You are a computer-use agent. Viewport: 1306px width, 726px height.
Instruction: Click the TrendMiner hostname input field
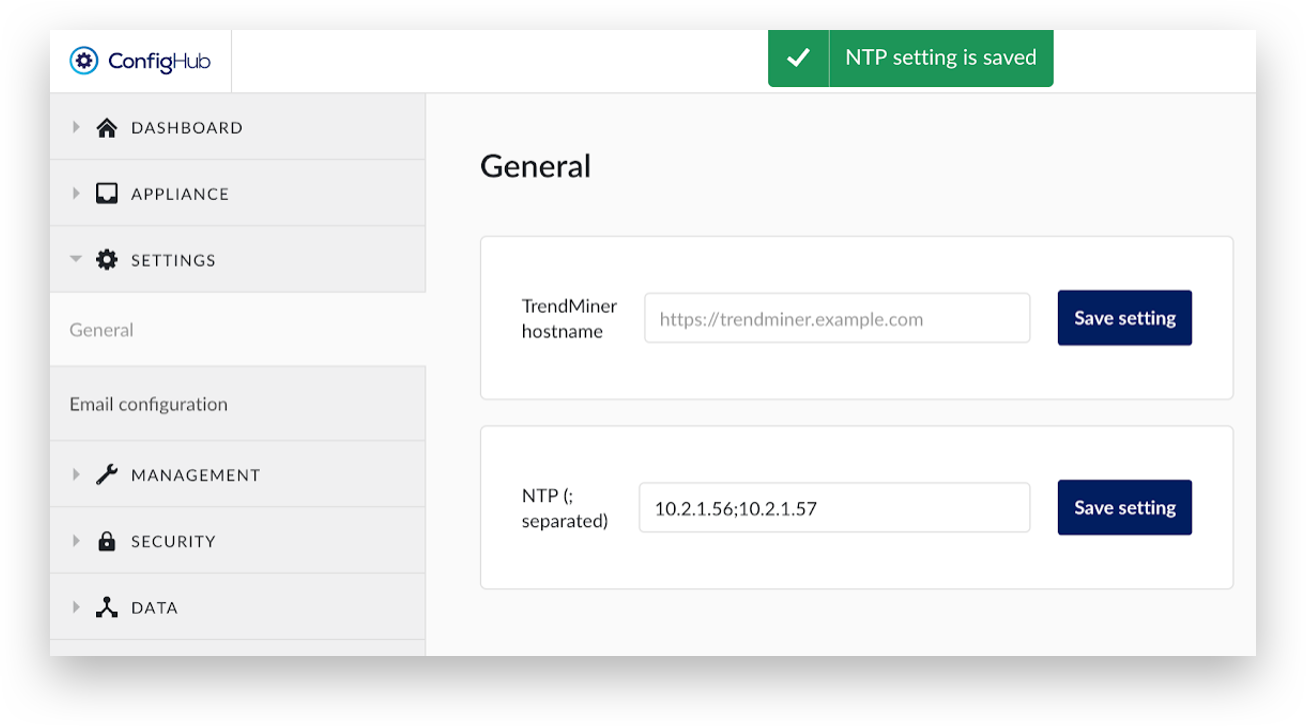(837, 319)
